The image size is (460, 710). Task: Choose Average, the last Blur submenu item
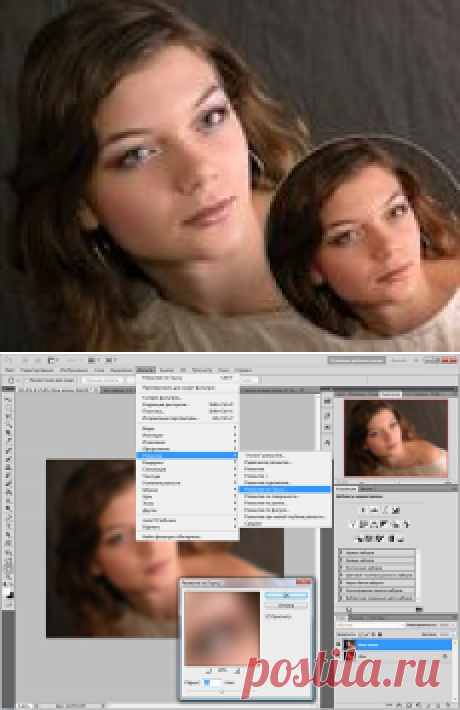point(285,523)
